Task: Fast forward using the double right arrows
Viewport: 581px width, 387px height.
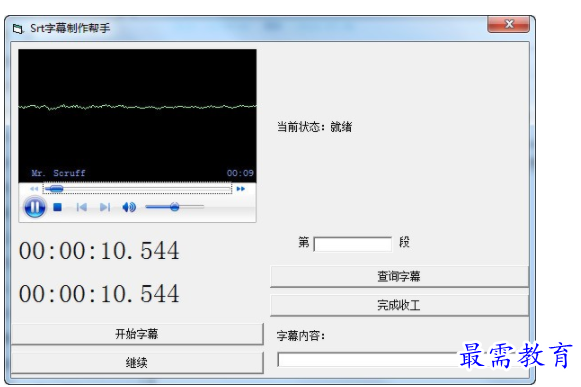Action: (x=241, y=189)
